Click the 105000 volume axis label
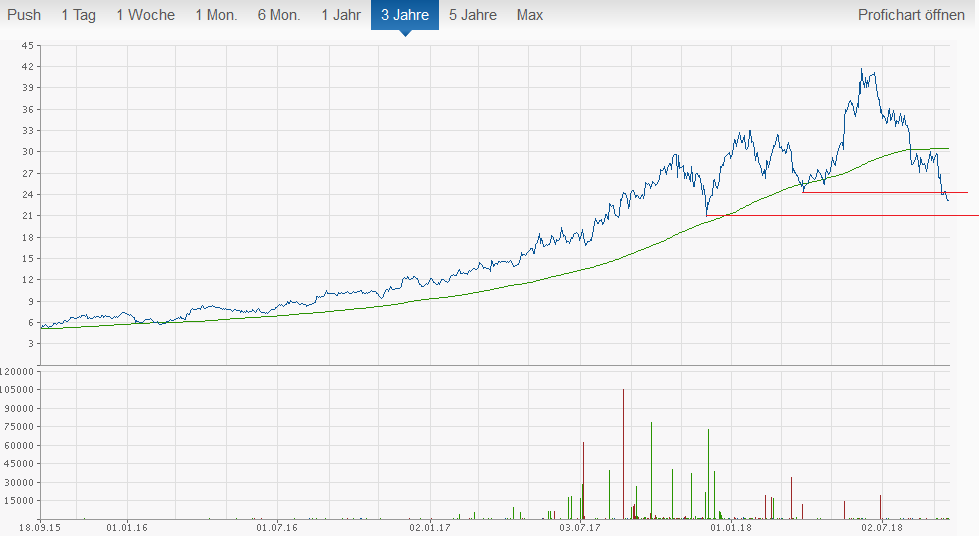The height and width of the screenshot is (536, 979). 17,390
